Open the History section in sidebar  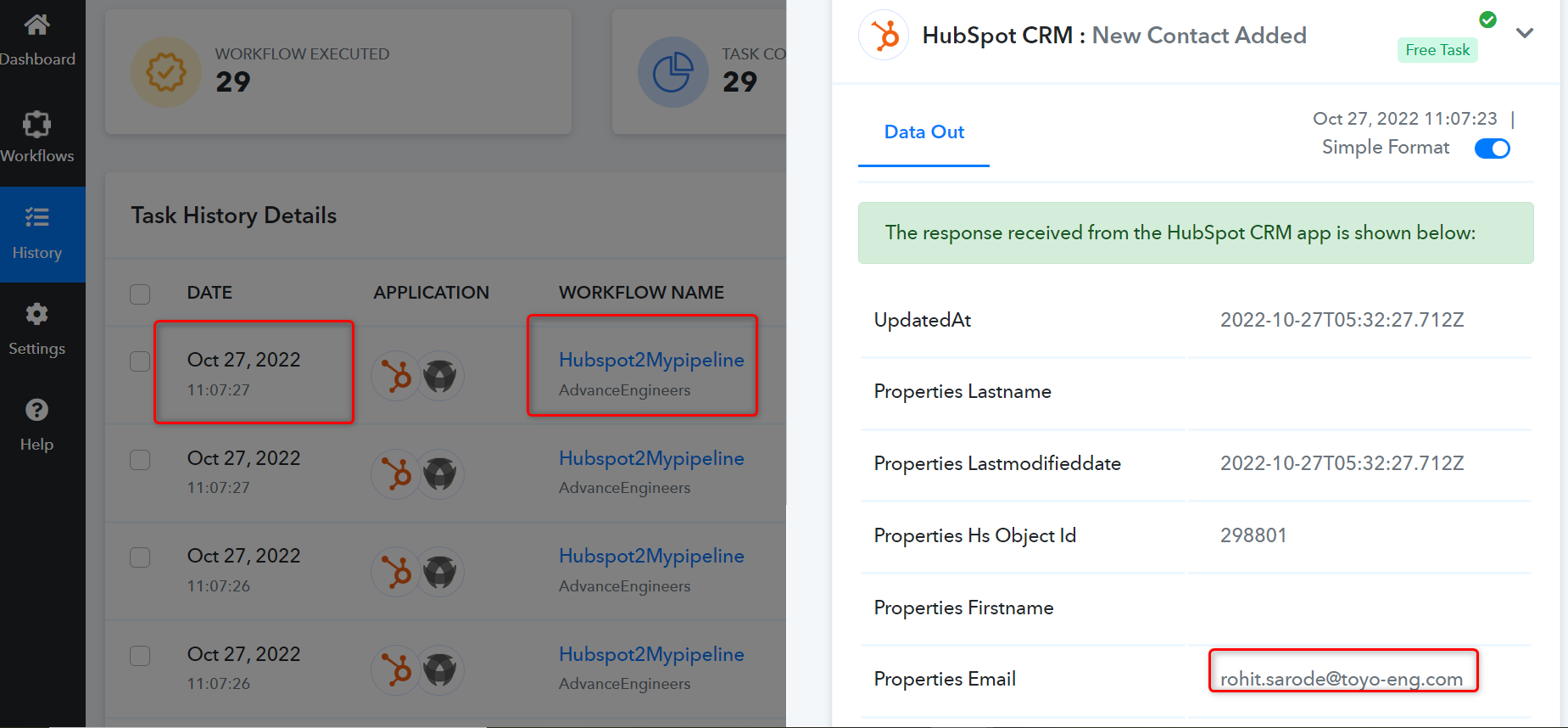(42, 234)
